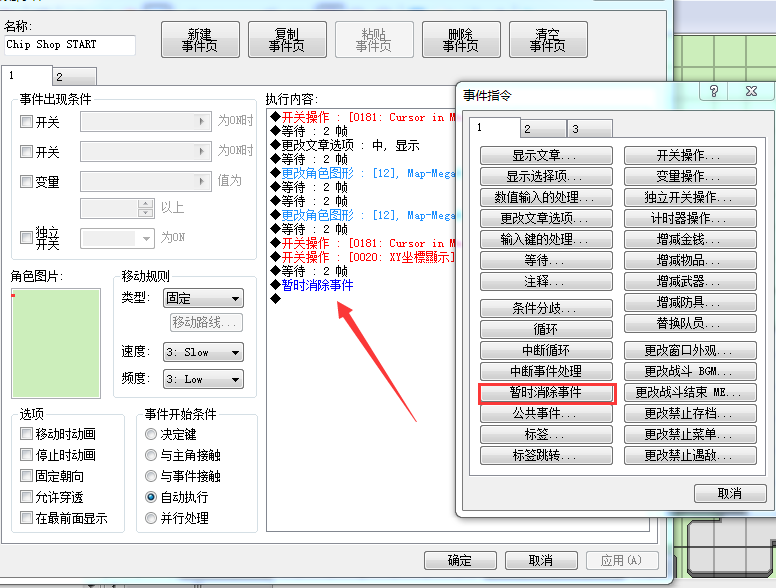Click the 显示文章 command button
This screenshot has height=588, width=776.
tap(546, 155)
